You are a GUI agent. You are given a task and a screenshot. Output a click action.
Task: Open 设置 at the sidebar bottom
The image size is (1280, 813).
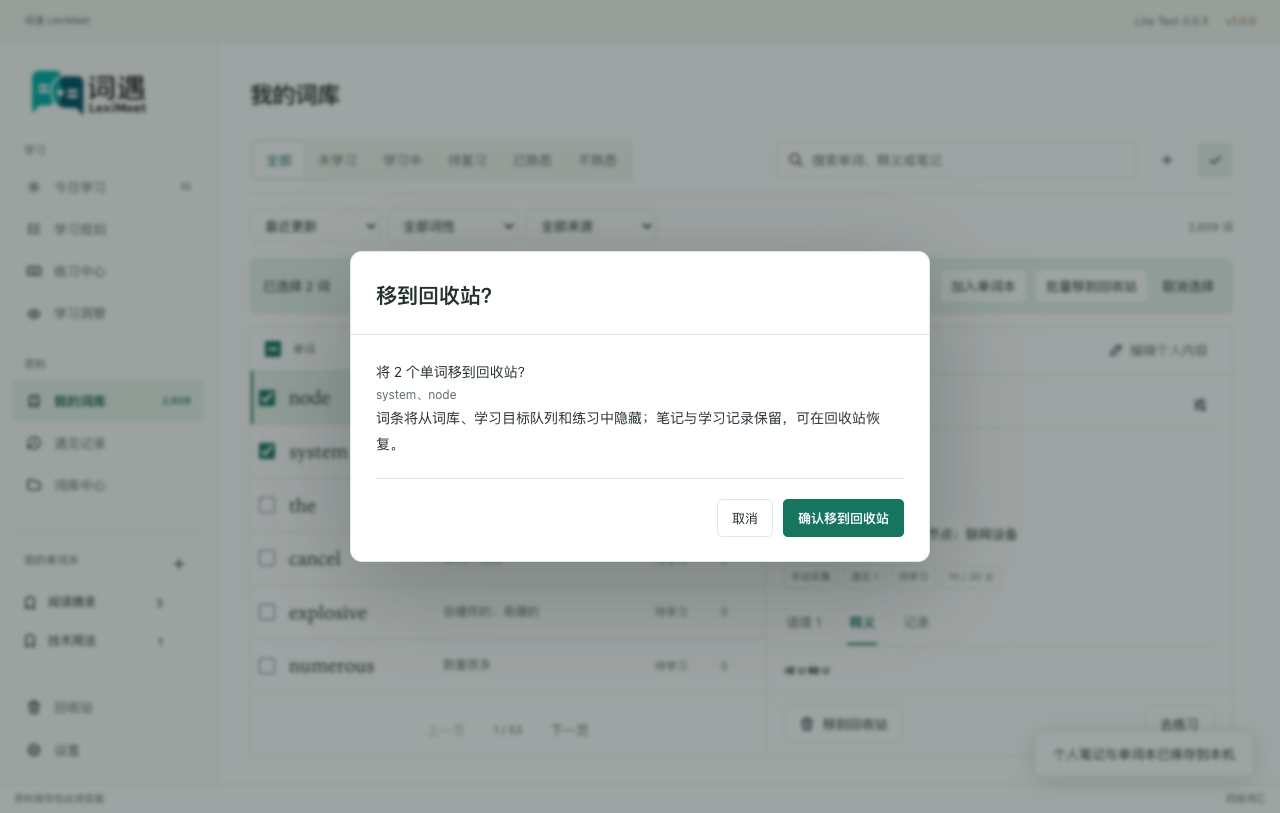coord(108,749)
